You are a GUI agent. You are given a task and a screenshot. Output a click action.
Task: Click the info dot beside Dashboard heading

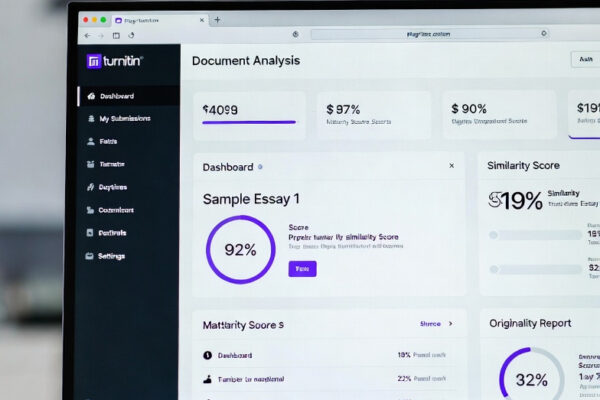[x=261, y=167]
